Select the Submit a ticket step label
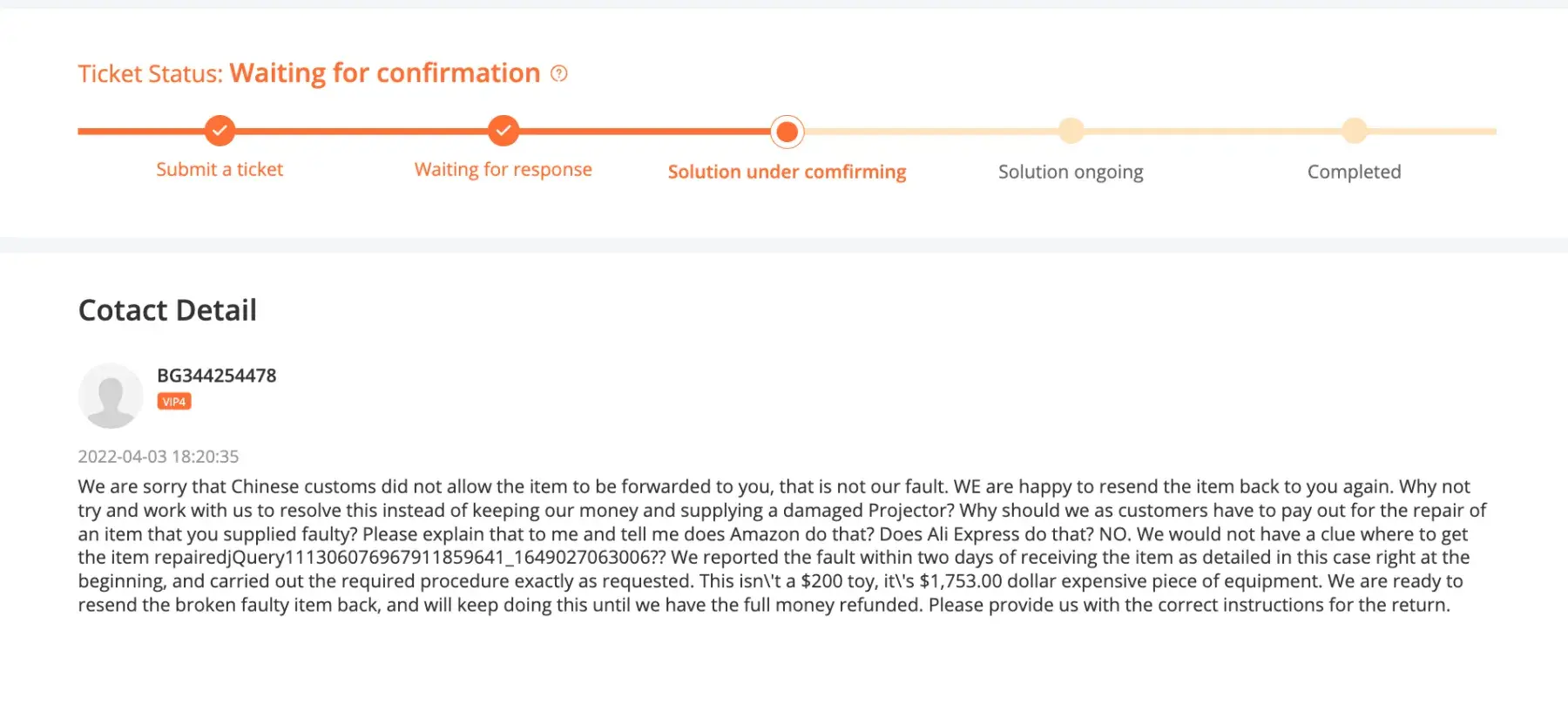Image resolution: width=1568 pixels, height=705 pixels. 220,170
